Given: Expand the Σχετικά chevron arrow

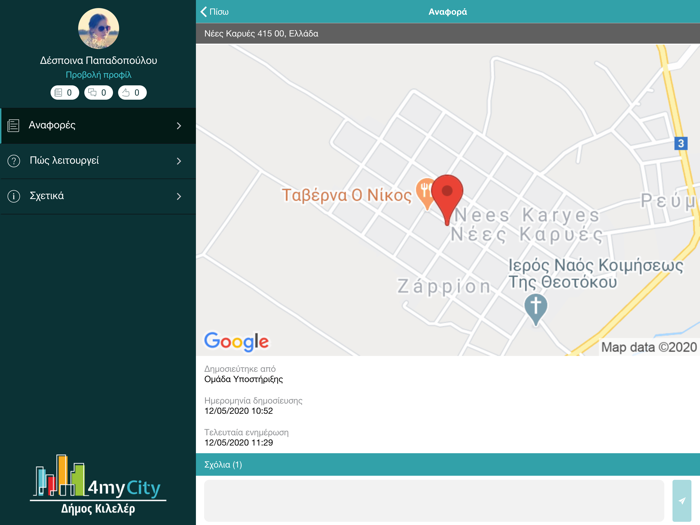Looking at the screenshot, I should pyautogui.click(x=179, y=197).
